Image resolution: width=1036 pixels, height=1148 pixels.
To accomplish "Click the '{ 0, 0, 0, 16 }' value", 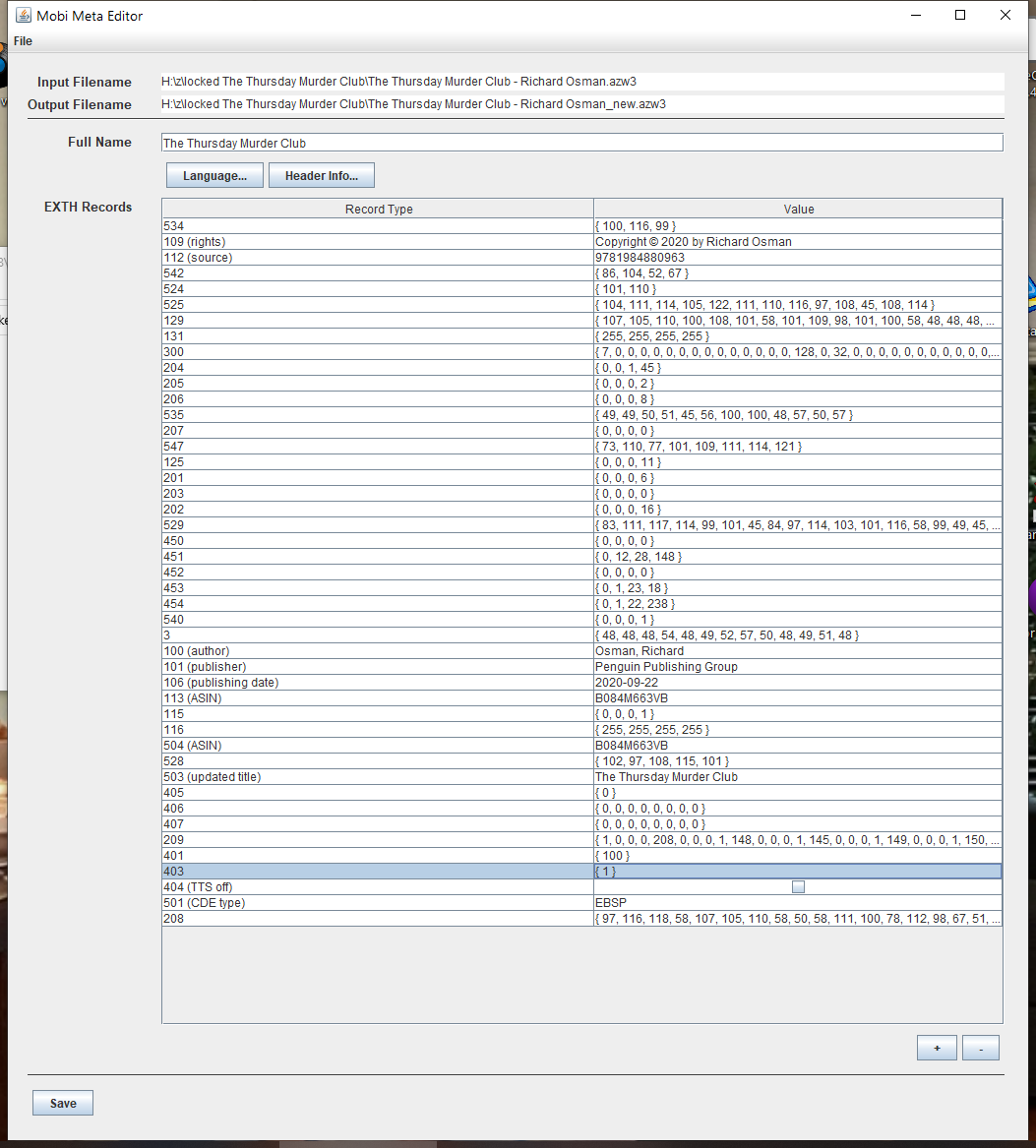I will click(628, 510).
